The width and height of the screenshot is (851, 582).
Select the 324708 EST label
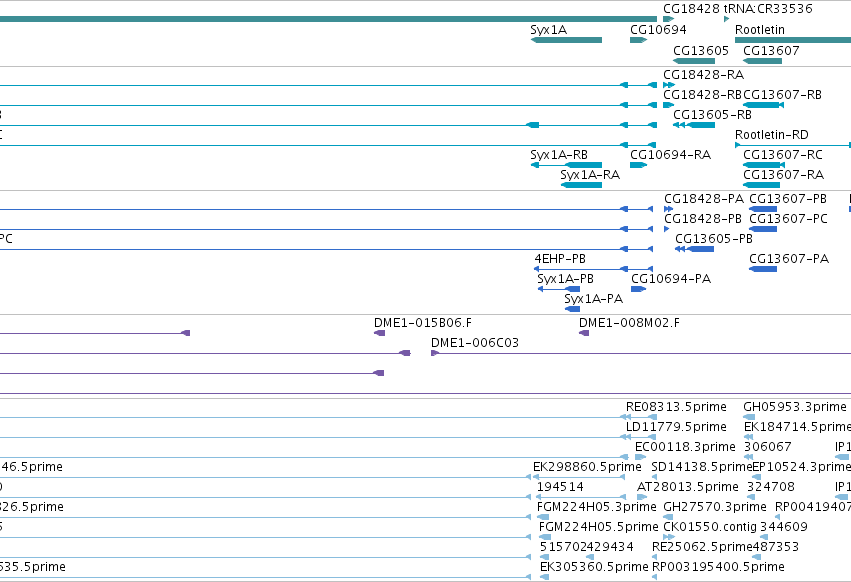point(771,487)
